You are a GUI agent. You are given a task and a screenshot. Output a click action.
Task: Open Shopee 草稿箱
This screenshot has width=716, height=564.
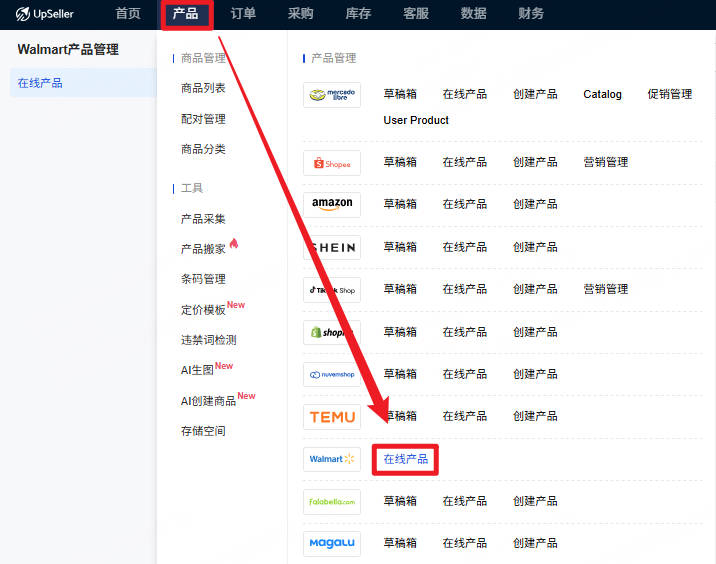pos(400,163)
